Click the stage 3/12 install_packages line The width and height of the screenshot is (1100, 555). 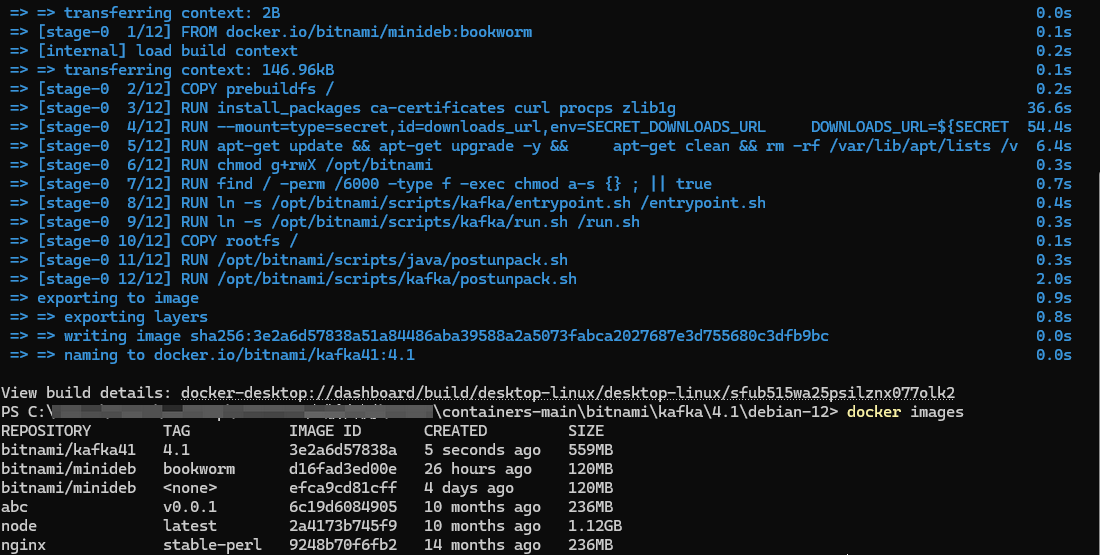[x=343, y=109]
